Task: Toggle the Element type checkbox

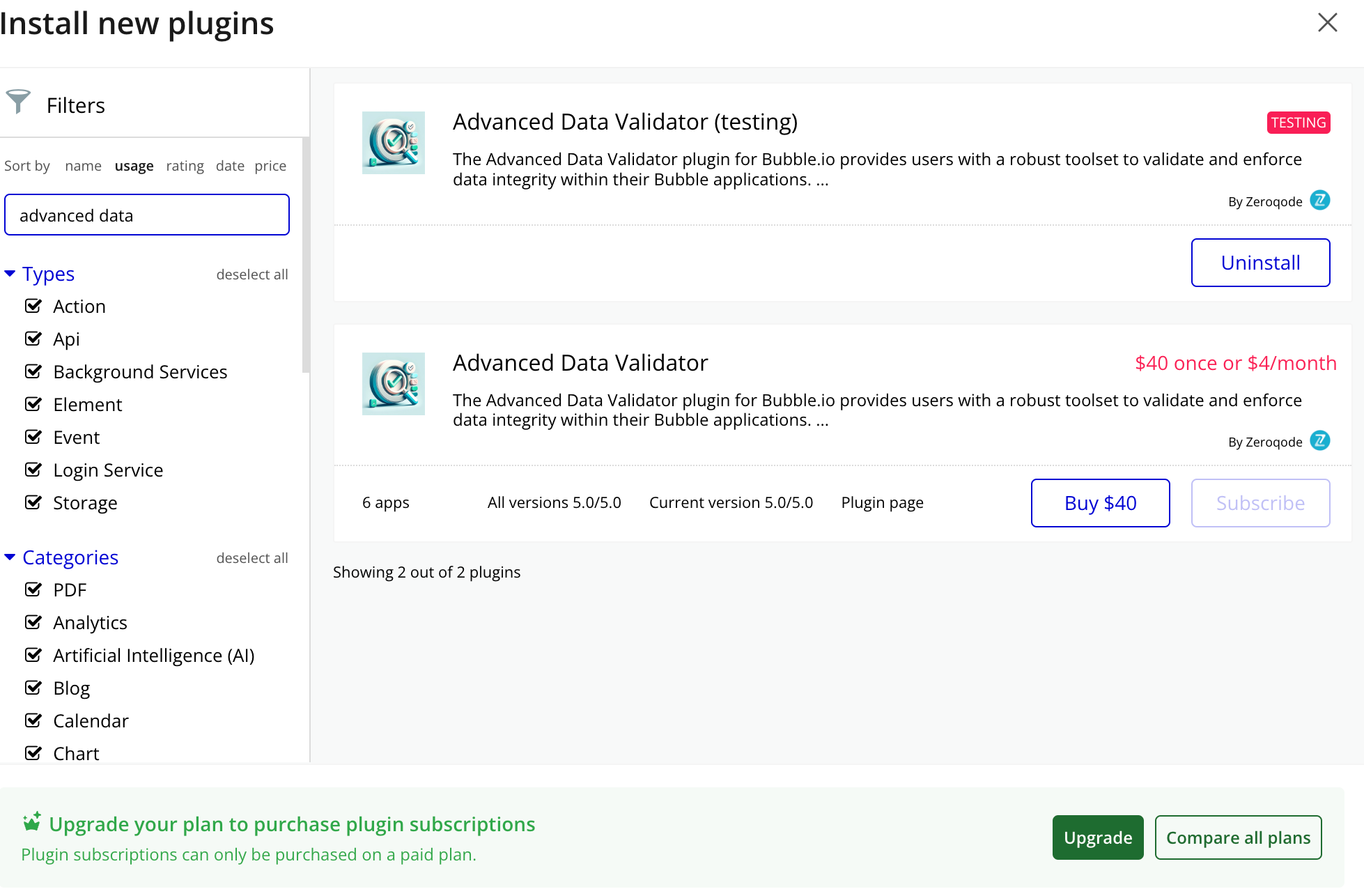Action: coord(33,404)
